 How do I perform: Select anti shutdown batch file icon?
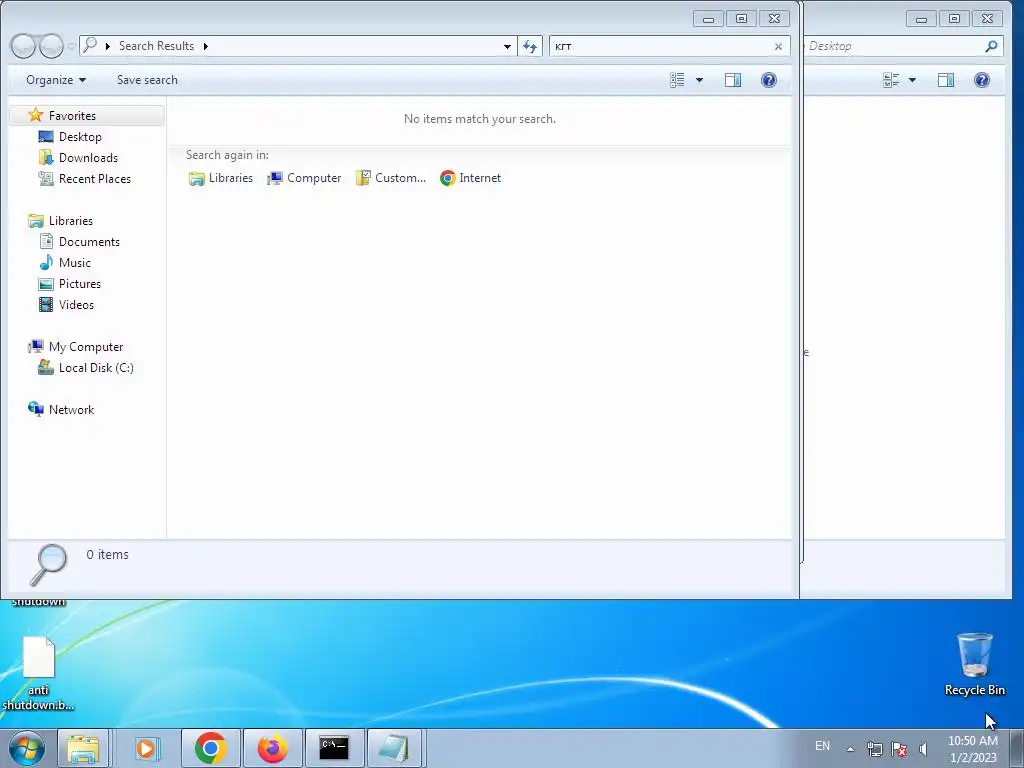click(x=38, y=674)
